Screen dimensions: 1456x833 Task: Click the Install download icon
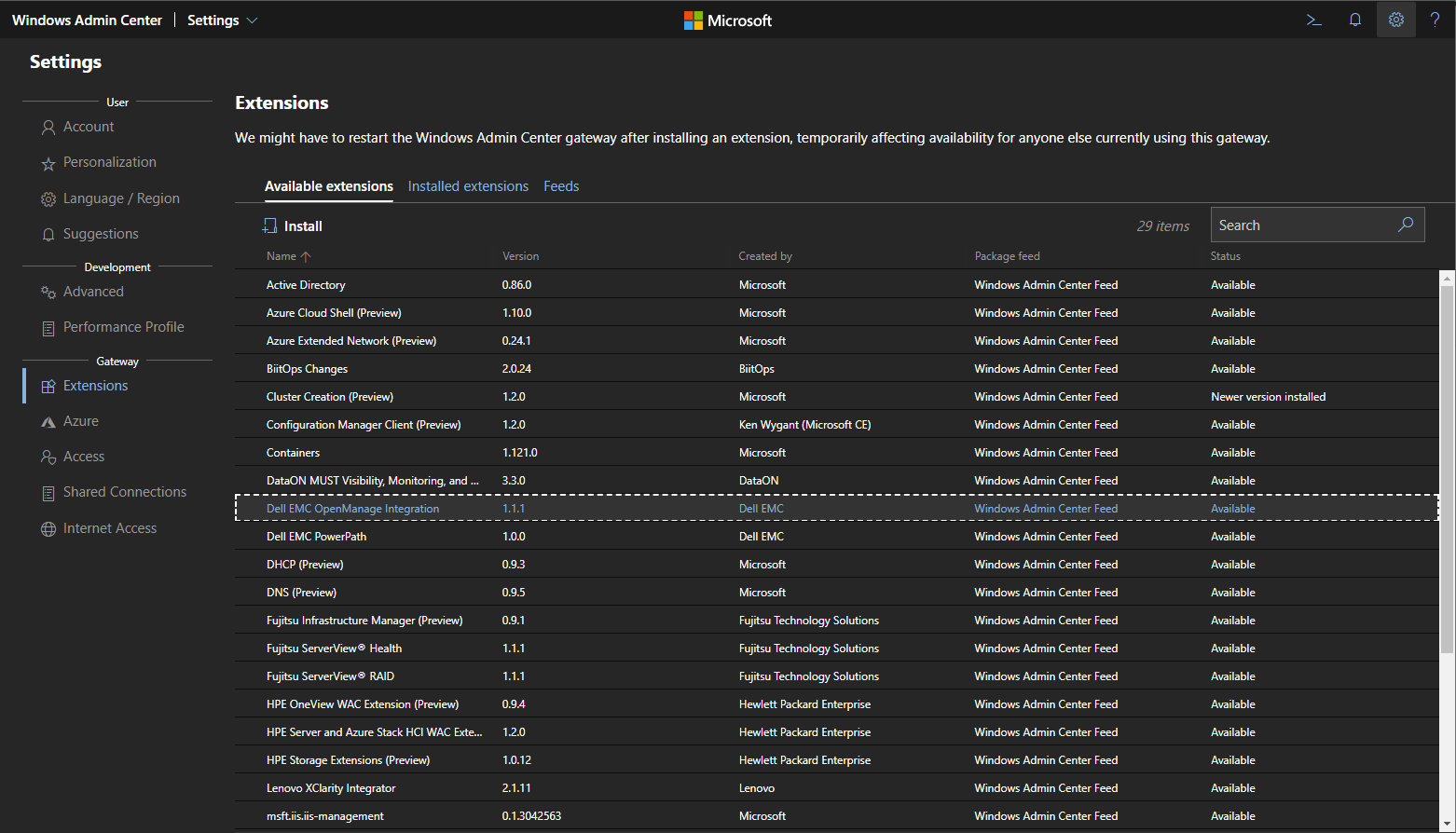(270, 225)
